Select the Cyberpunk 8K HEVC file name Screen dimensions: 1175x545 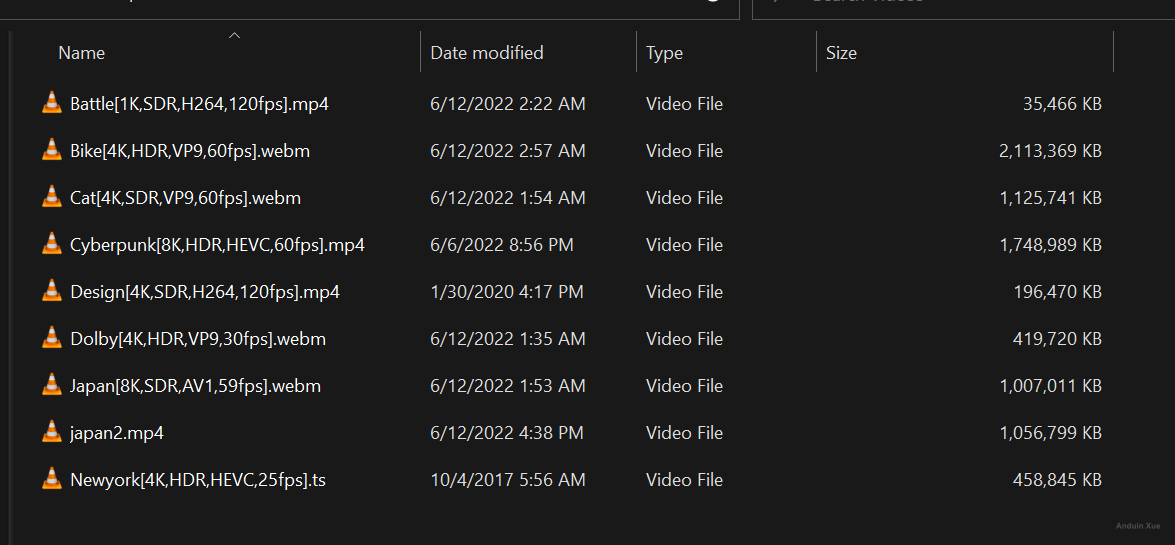coord(217,245)
